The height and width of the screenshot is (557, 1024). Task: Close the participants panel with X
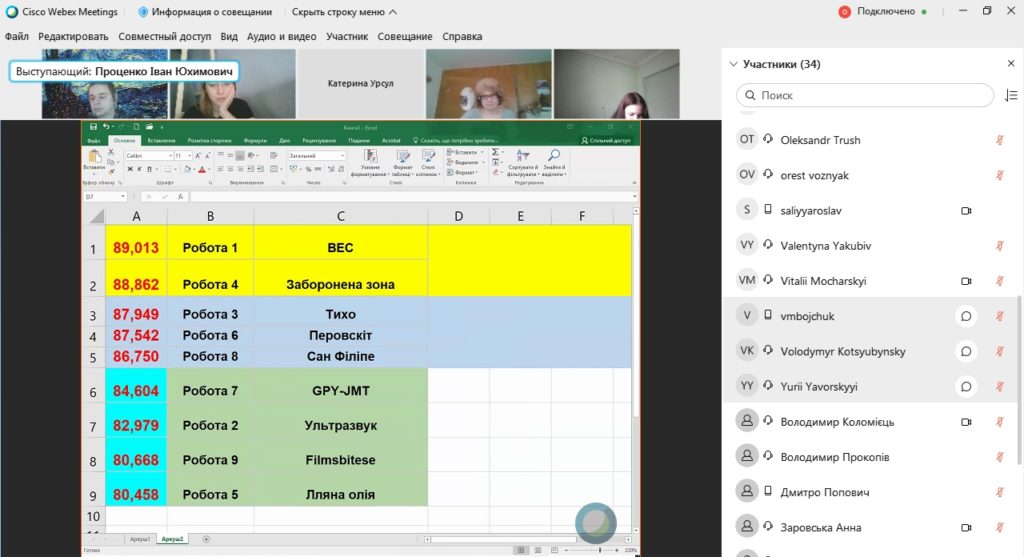[1011, 63]
